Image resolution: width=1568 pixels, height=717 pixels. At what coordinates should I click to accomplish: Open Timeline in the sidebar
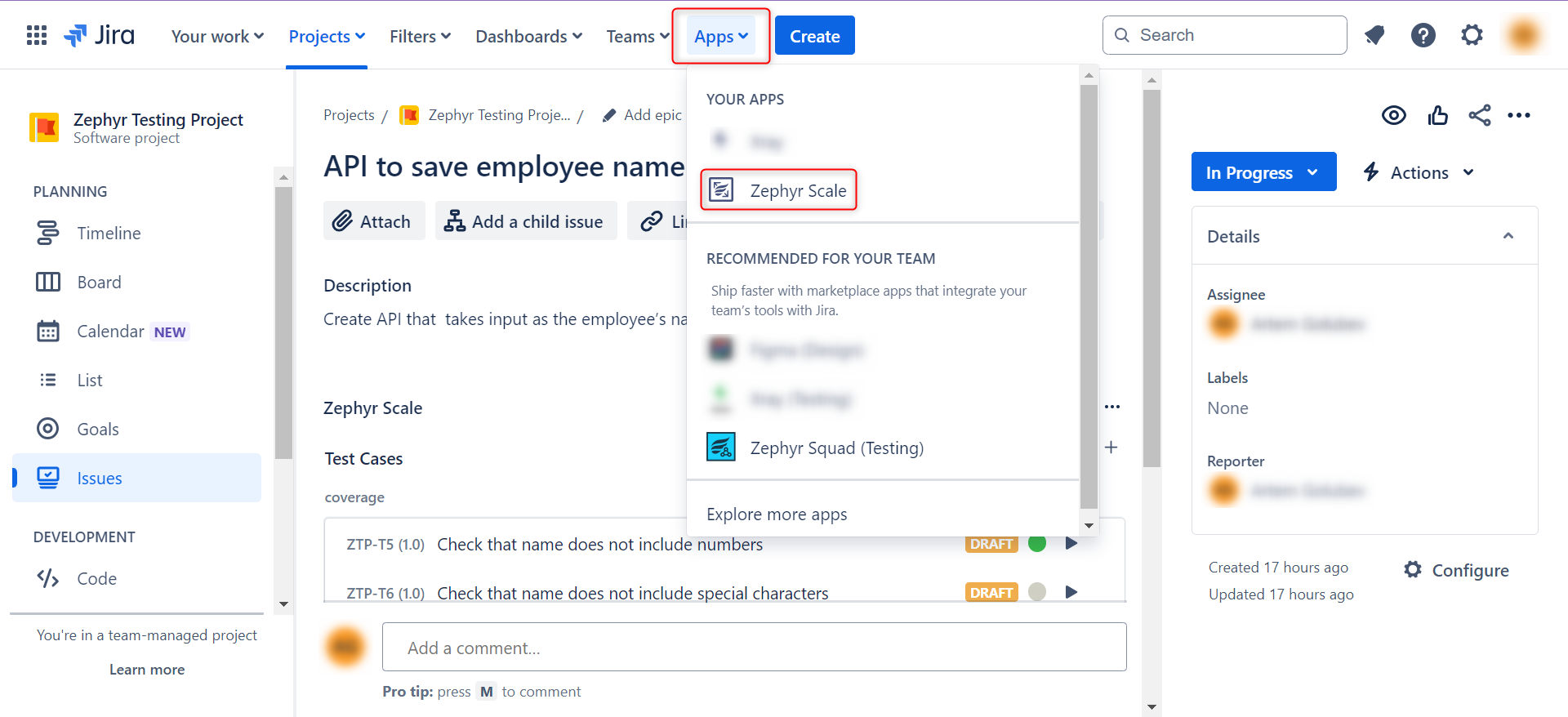coord(109,234)
